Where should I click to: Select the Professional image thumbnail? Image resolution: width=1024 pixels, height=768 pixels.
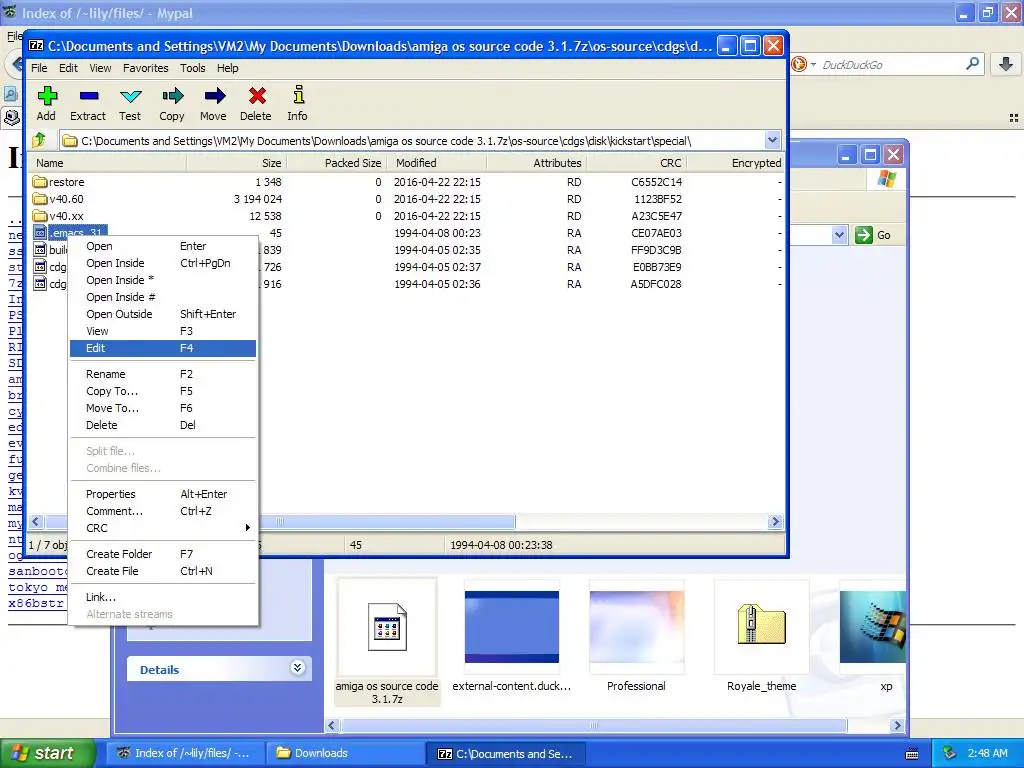tap(637, 627)
